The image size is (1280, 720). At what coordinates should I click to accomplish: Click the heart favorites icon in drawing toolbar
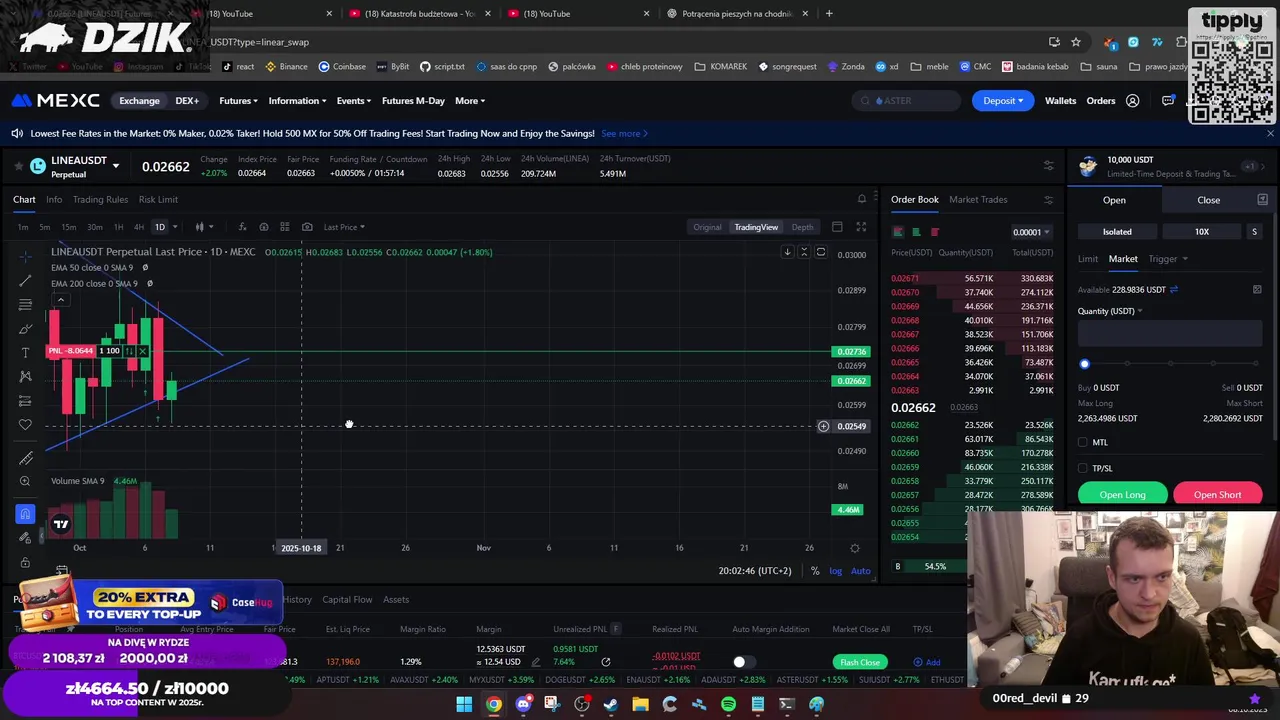click(x=25, y=425)
